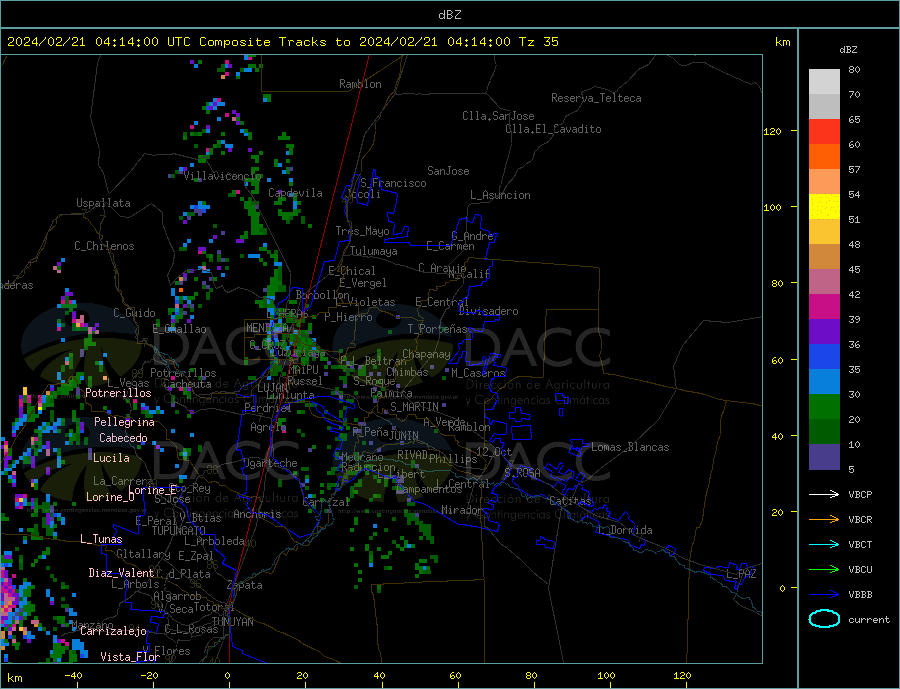
Task: Click the 120 km tick on the vertical axis
Action: tap(772, 131)
